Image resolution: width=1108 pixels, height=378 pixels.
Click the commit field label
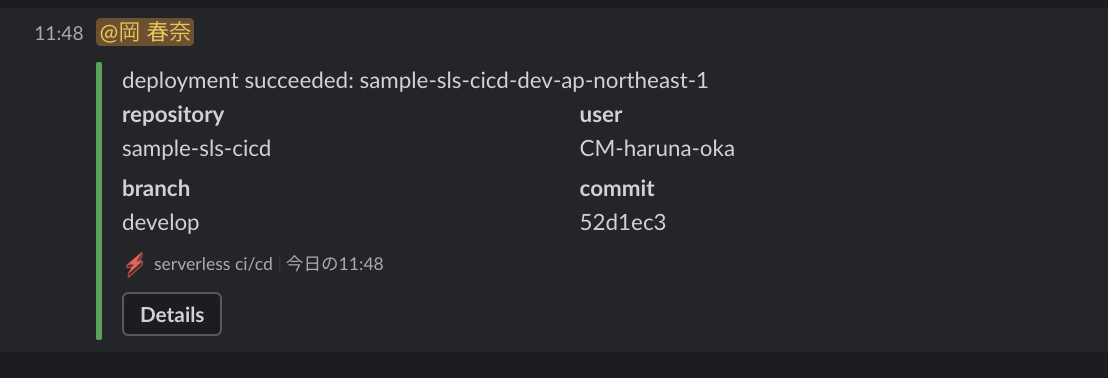[617, 188]
